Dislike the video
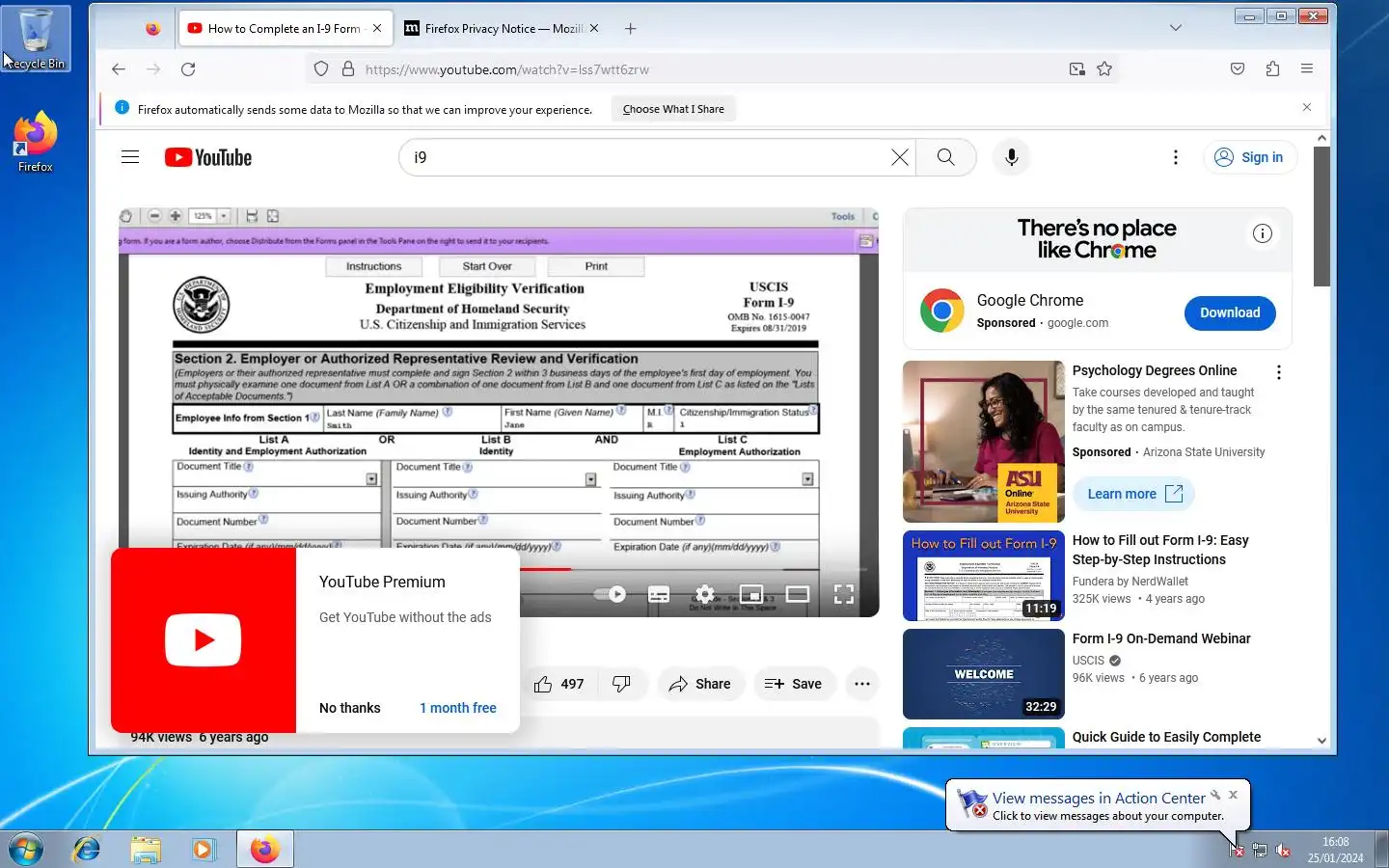Image resolution: width=1389 pixels, height=868 pixels. 621,684
